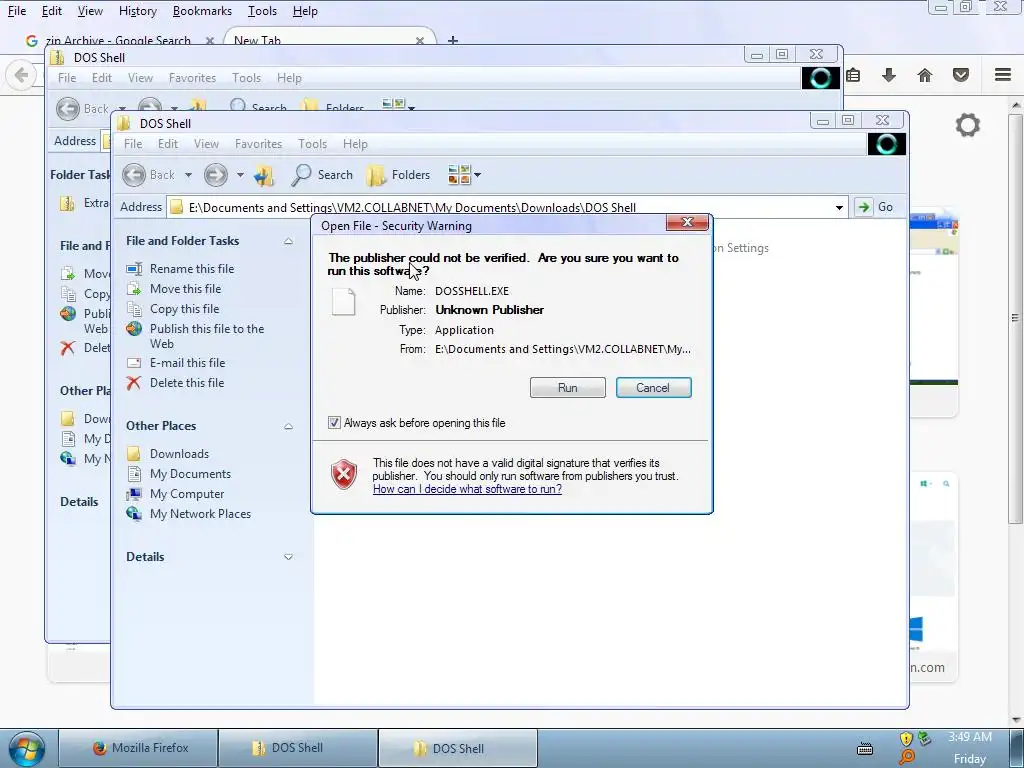Collapse the Other Places panel
The width and height of the screenshot is (1024, 768).
click(x=288, y=426)
